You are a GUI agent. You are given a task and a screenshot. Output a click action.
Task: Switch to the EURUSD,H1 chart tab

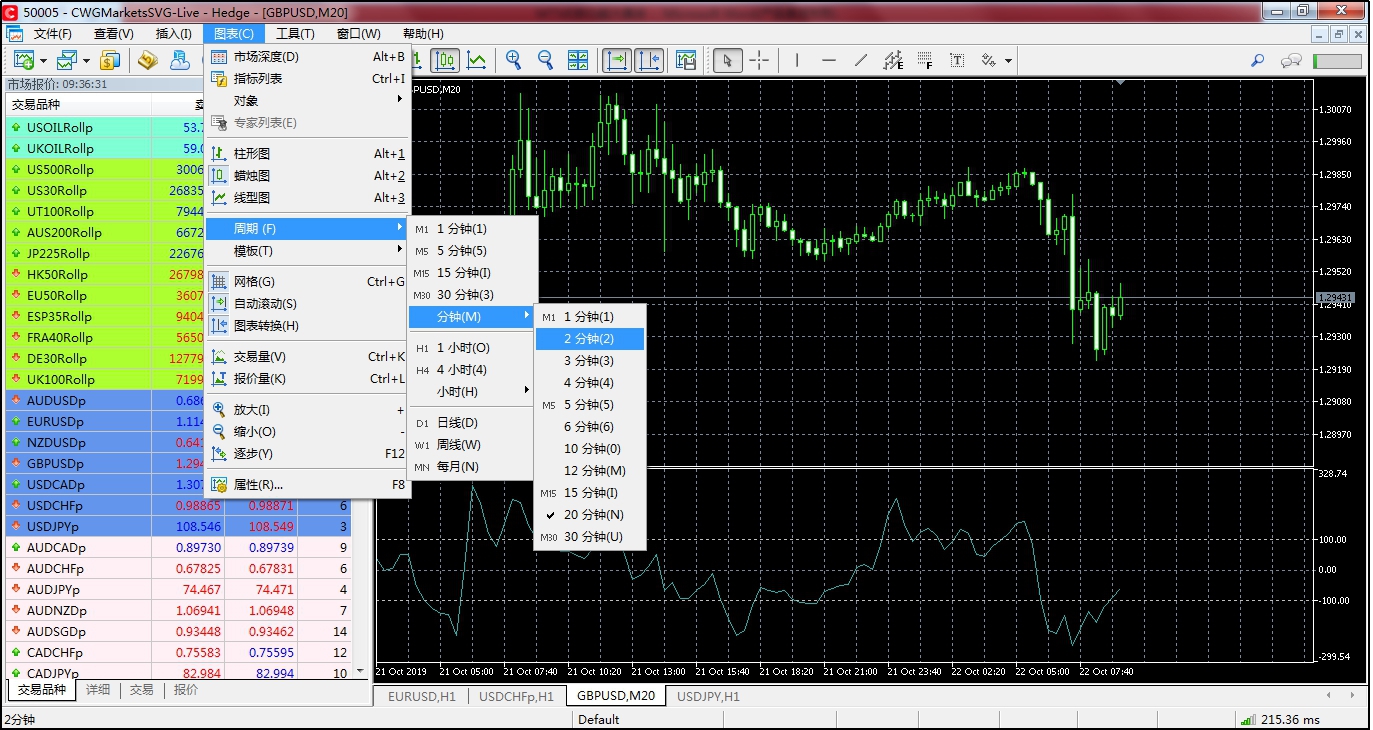click(x=421, y=696)
